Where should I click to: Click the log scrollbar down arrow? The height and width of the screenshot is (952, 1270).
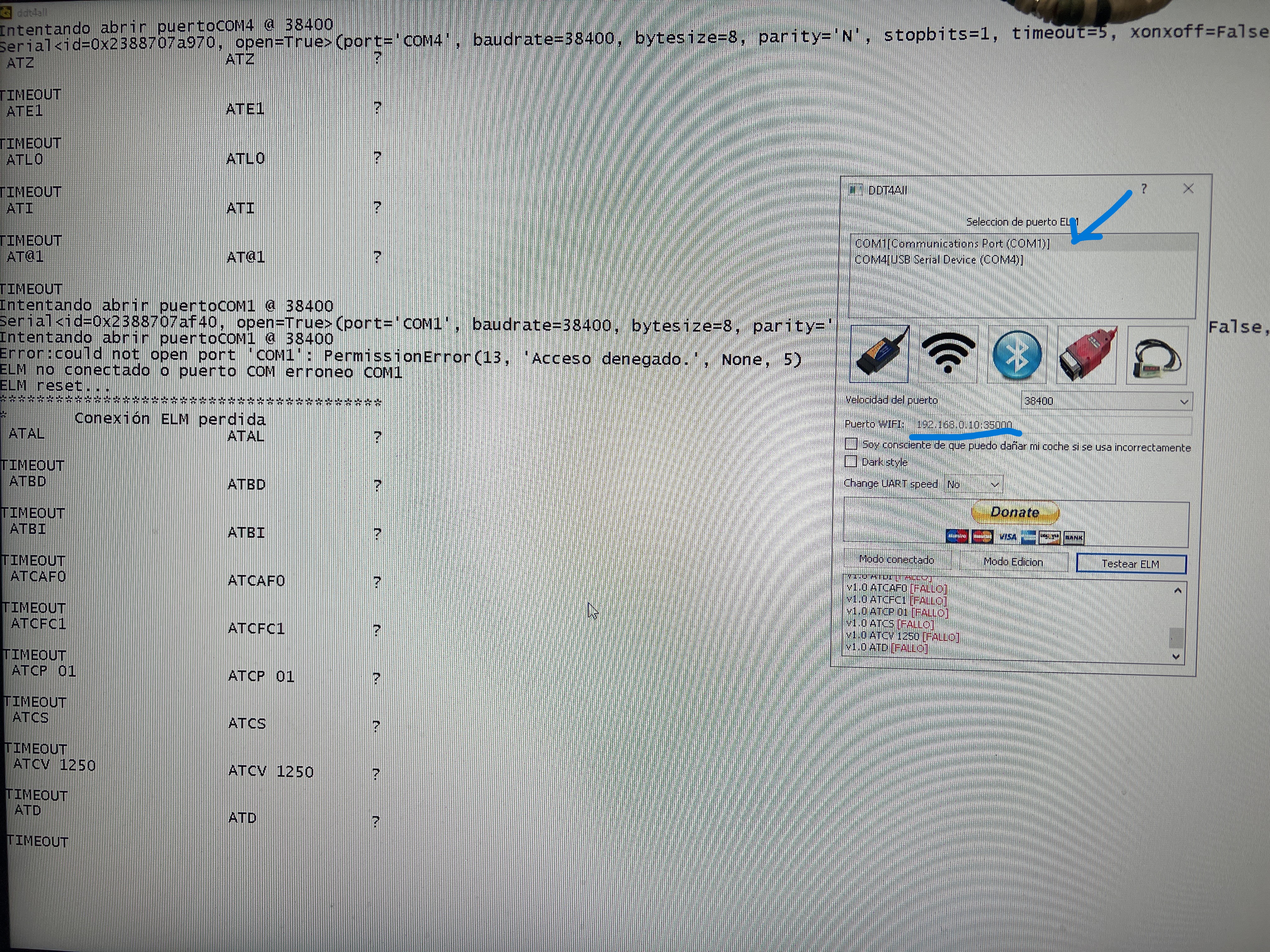point(1176,656)
